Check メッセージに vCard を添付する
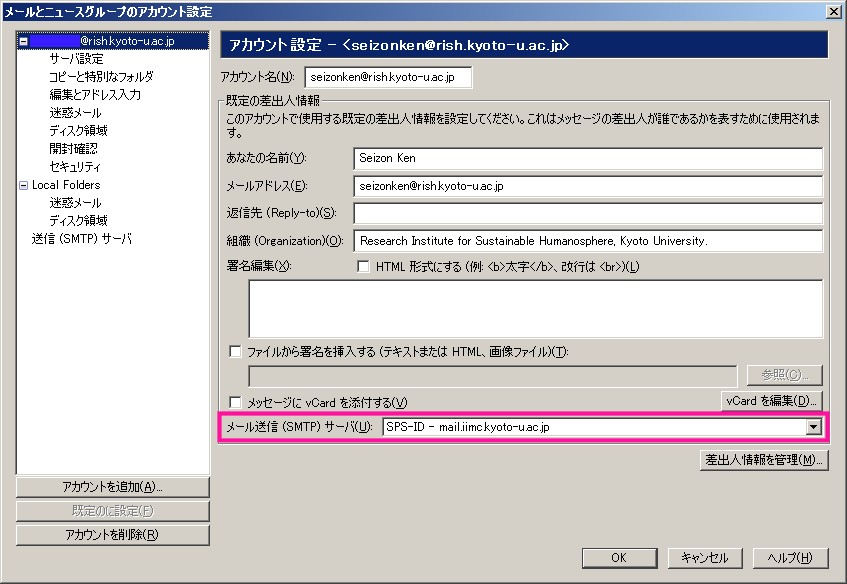Image resolution: width=847 pixels, height=584 pixels. point(236,402)
